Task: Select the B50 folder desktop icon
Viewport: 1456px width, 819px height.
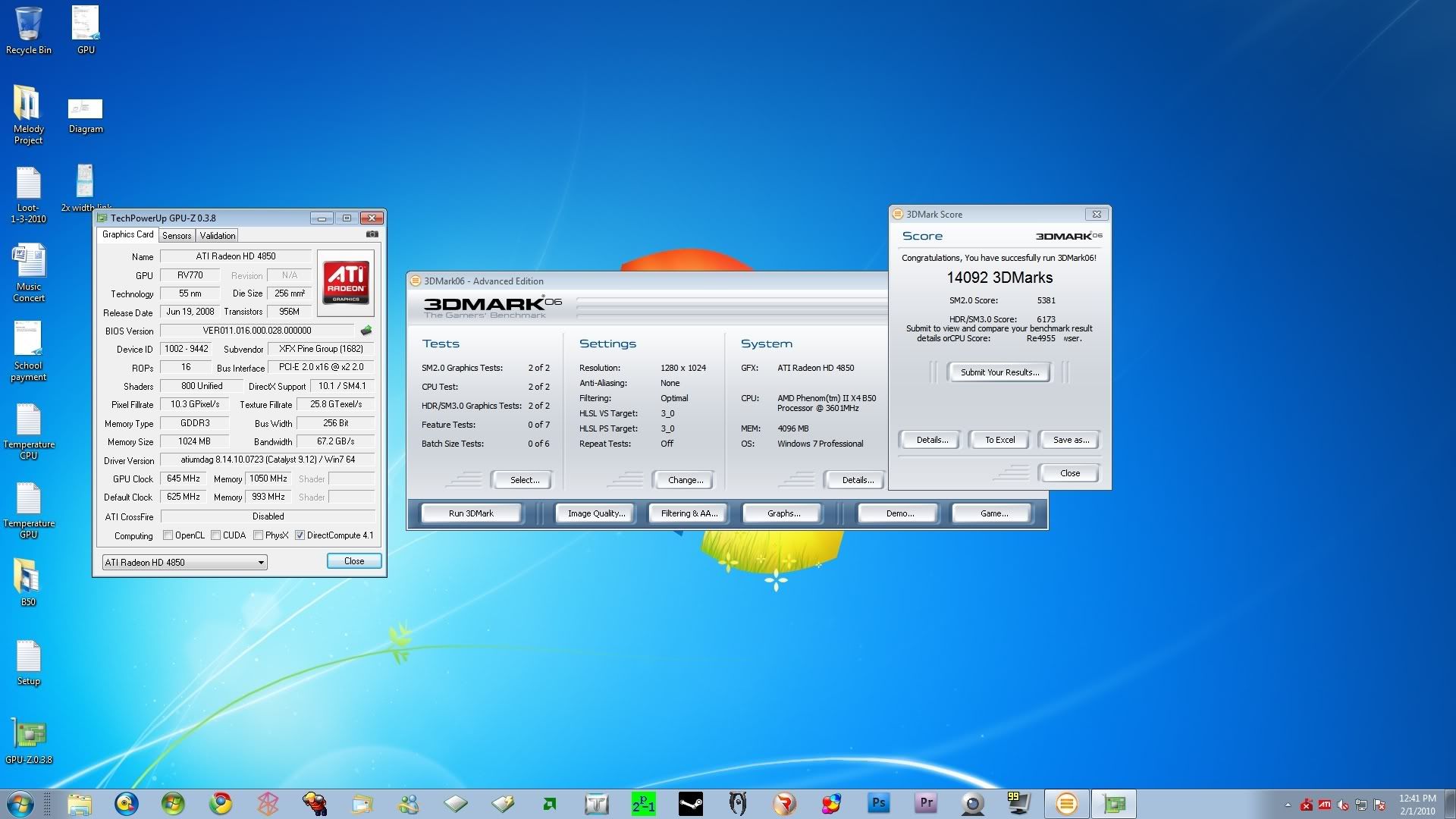Action: (x=28, y=582)
